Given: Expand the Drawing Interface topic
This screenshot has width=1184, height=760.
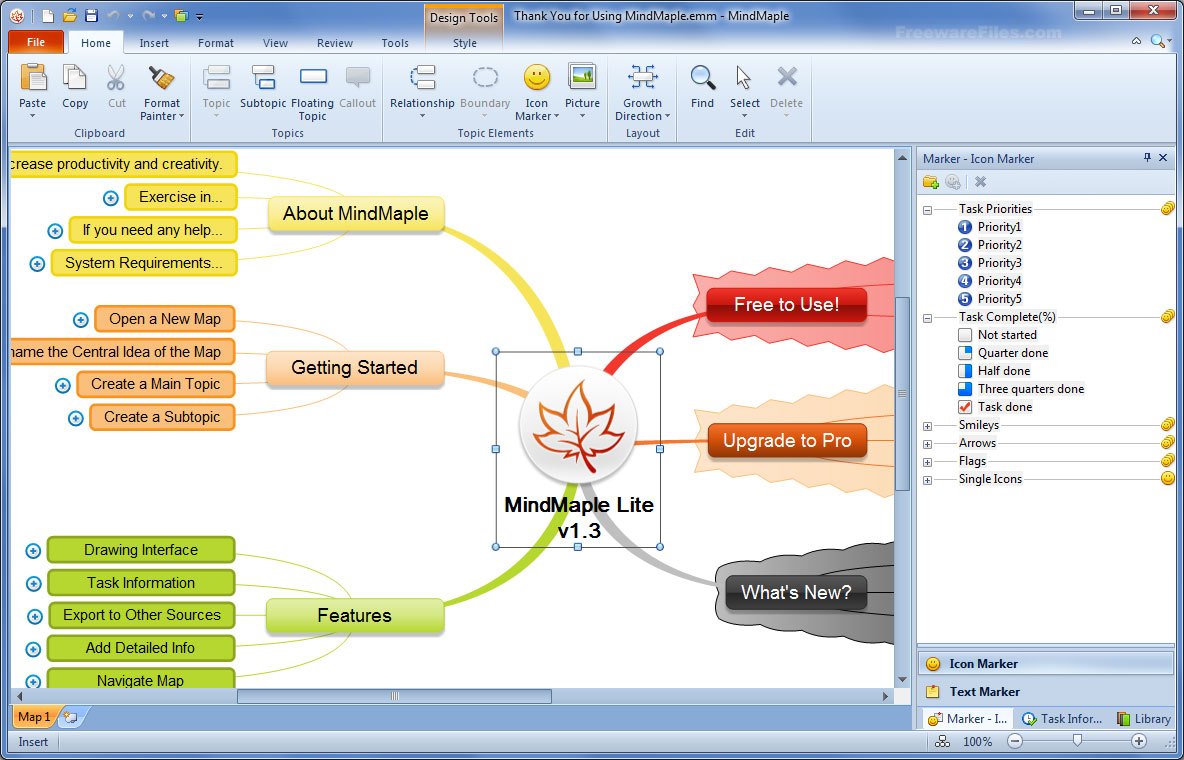Looking at the screenshot, I should click(32, 551).
